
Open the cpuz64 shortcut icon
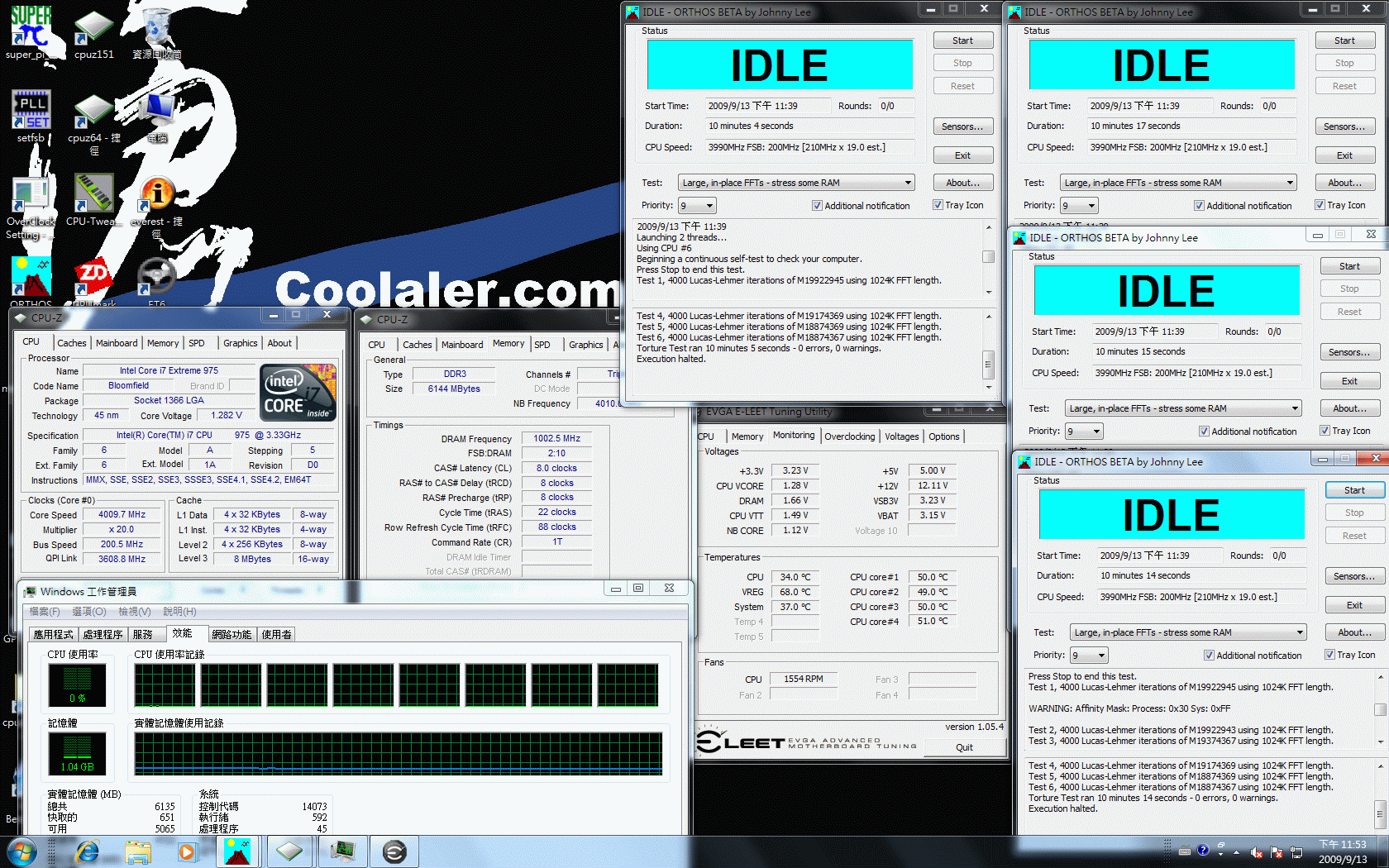point(93,122)
